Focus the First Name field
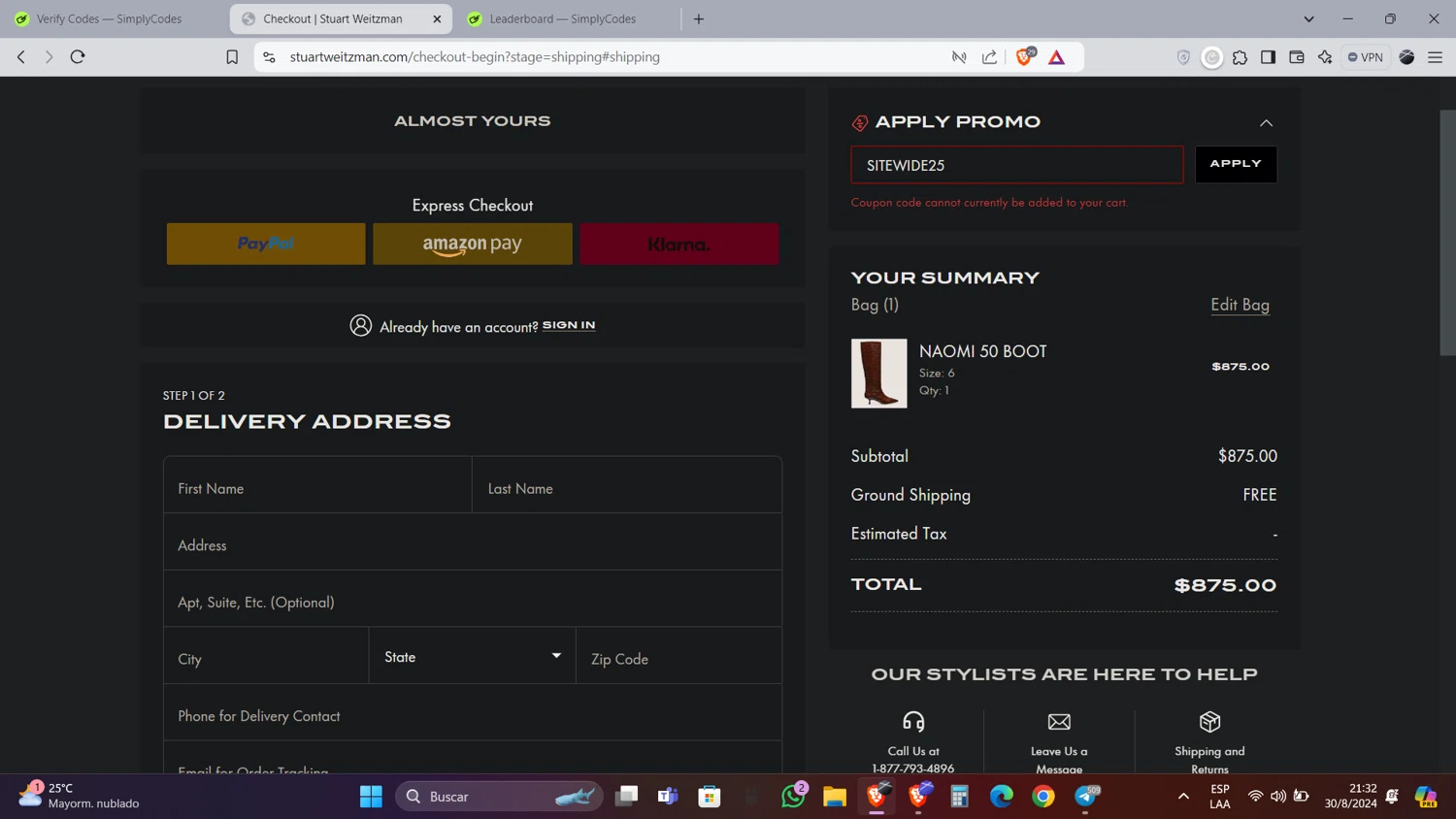The height and width of the screenshot is (819, 1456). click(317, 485)
